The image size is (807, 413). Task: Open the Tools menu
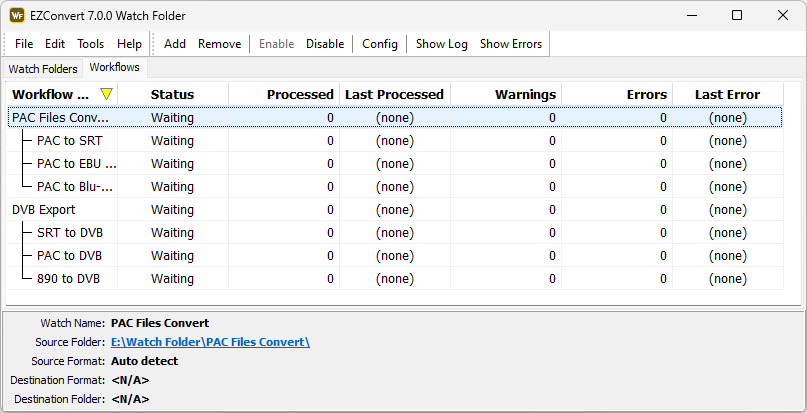[x=90, y=44]
